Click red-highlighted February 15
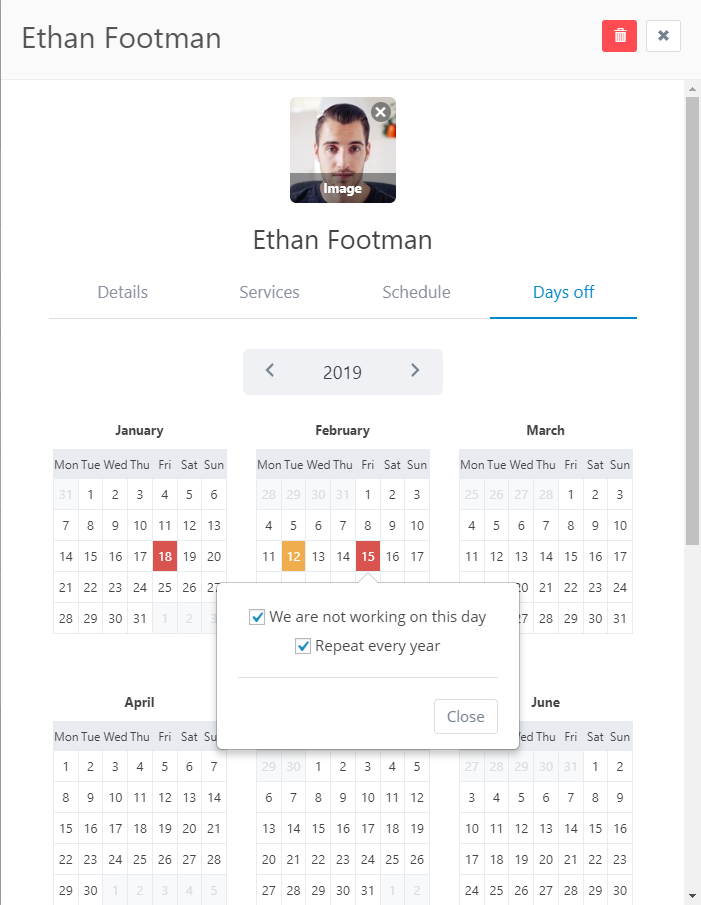This screenshot has width=701, height=905. (368, 556)
